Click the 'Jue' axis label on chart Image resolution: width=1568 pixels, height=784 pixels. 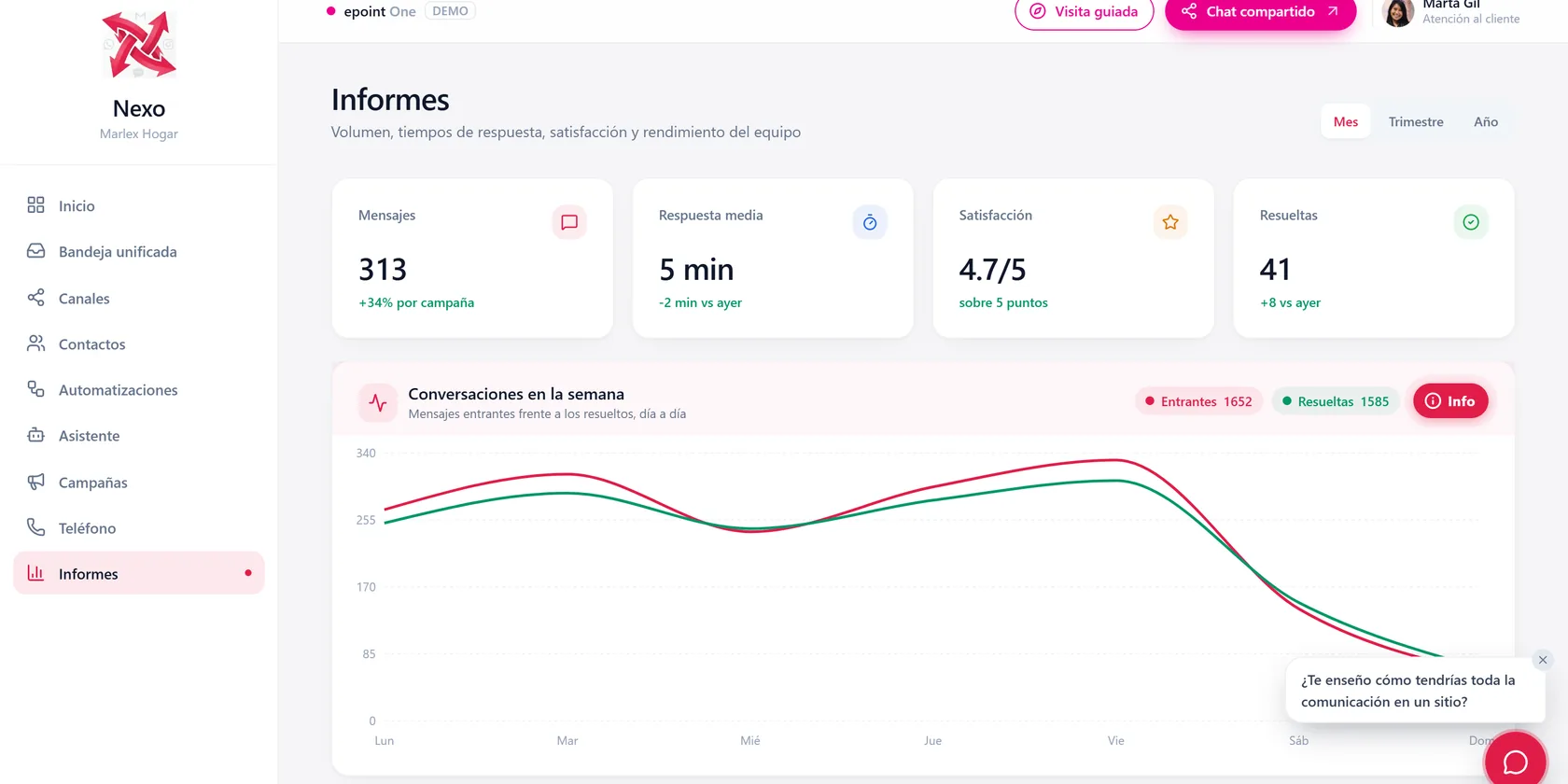point(933,741)
